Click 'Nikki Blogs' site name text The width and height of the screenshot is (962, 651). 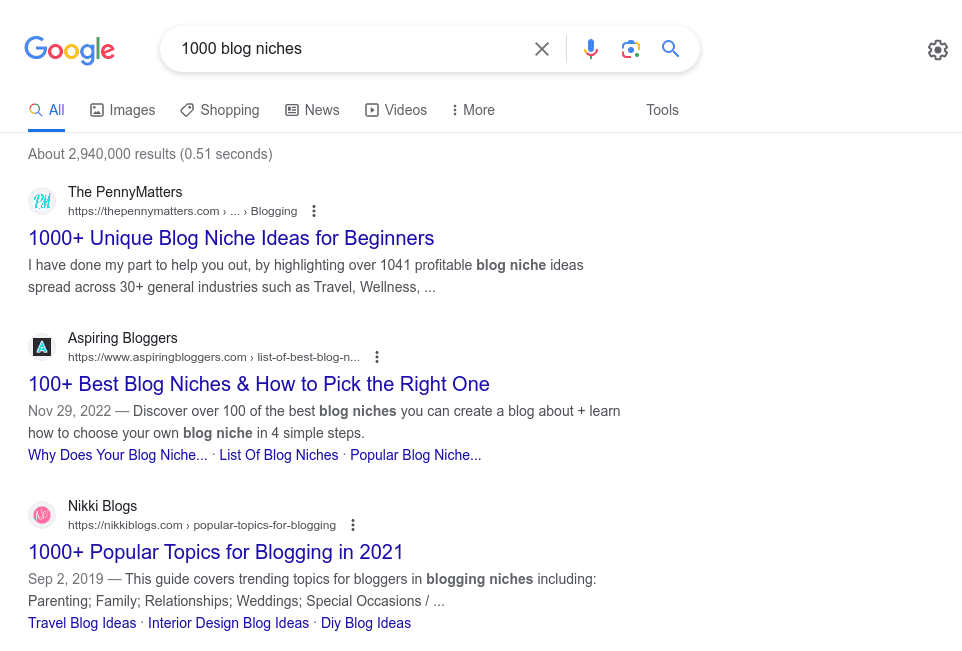pyautogui.click(x=102, y=506)
